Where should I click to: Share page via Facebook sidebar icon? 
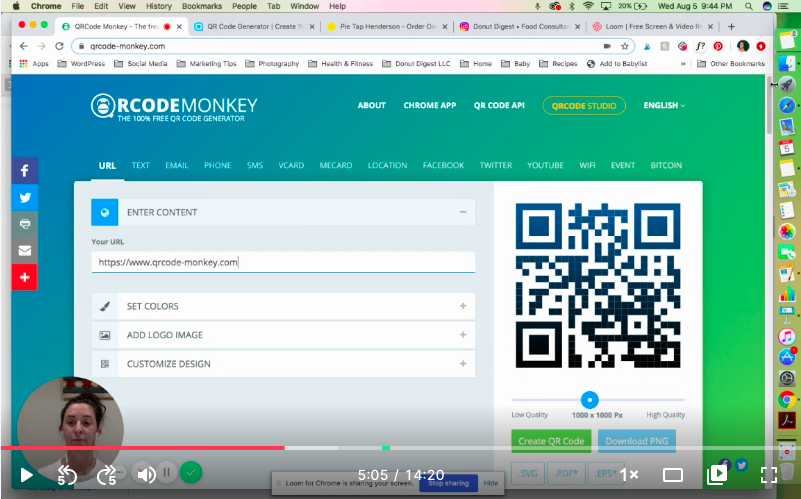pos(25,171)
